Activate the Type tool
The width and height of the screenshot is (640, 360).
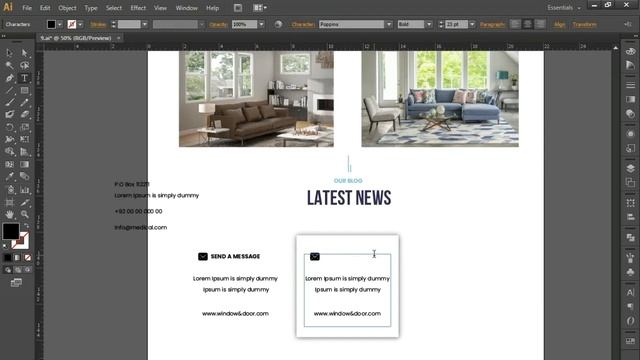[x=24, y=78]
